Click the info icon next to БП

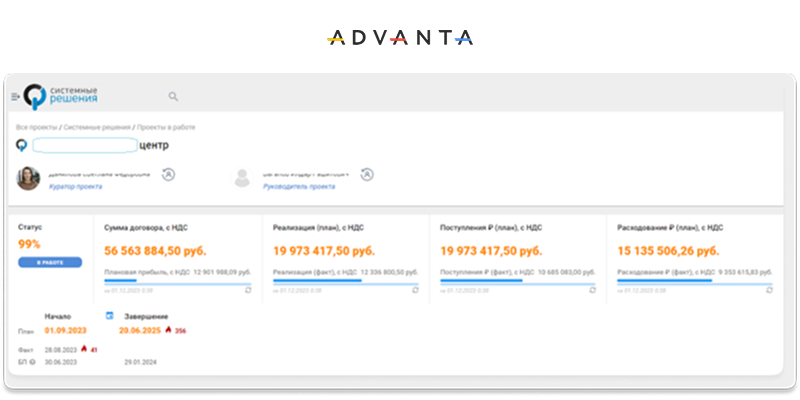(33, 361)
